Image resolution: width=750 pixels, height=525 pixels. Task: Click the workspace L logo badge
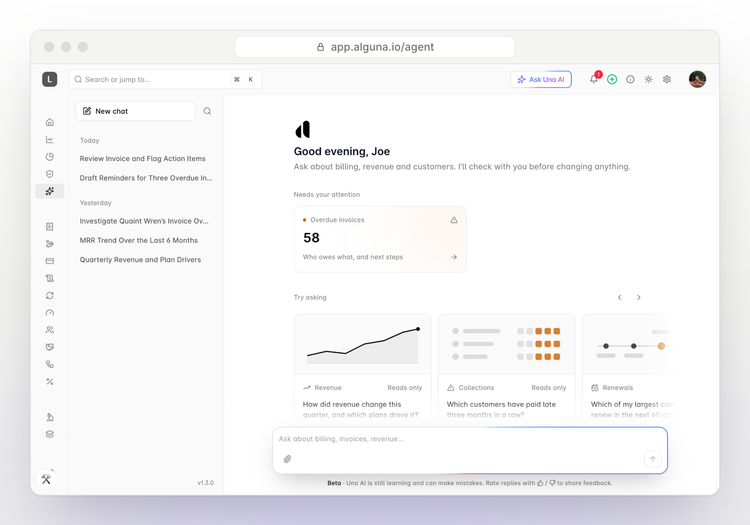point(50,79)
